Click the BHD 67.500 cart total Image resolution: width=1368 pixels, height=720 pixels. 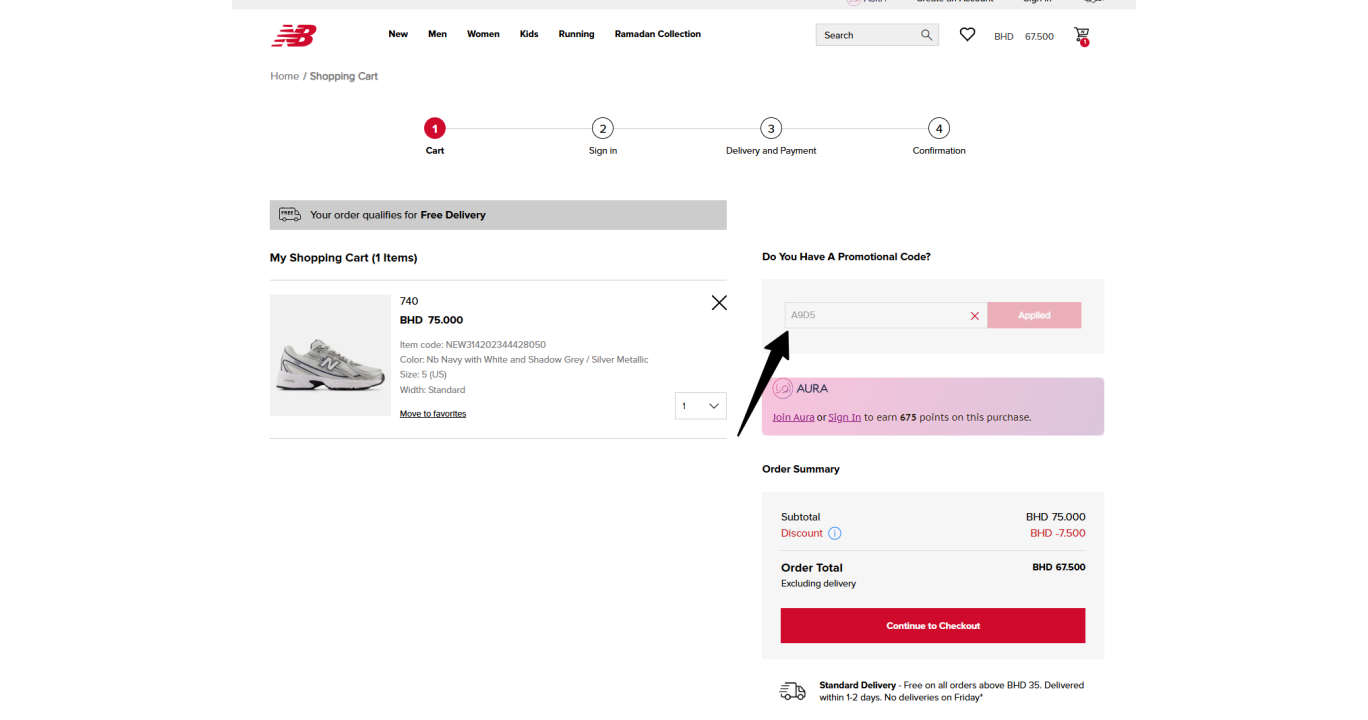point(1024,36)
